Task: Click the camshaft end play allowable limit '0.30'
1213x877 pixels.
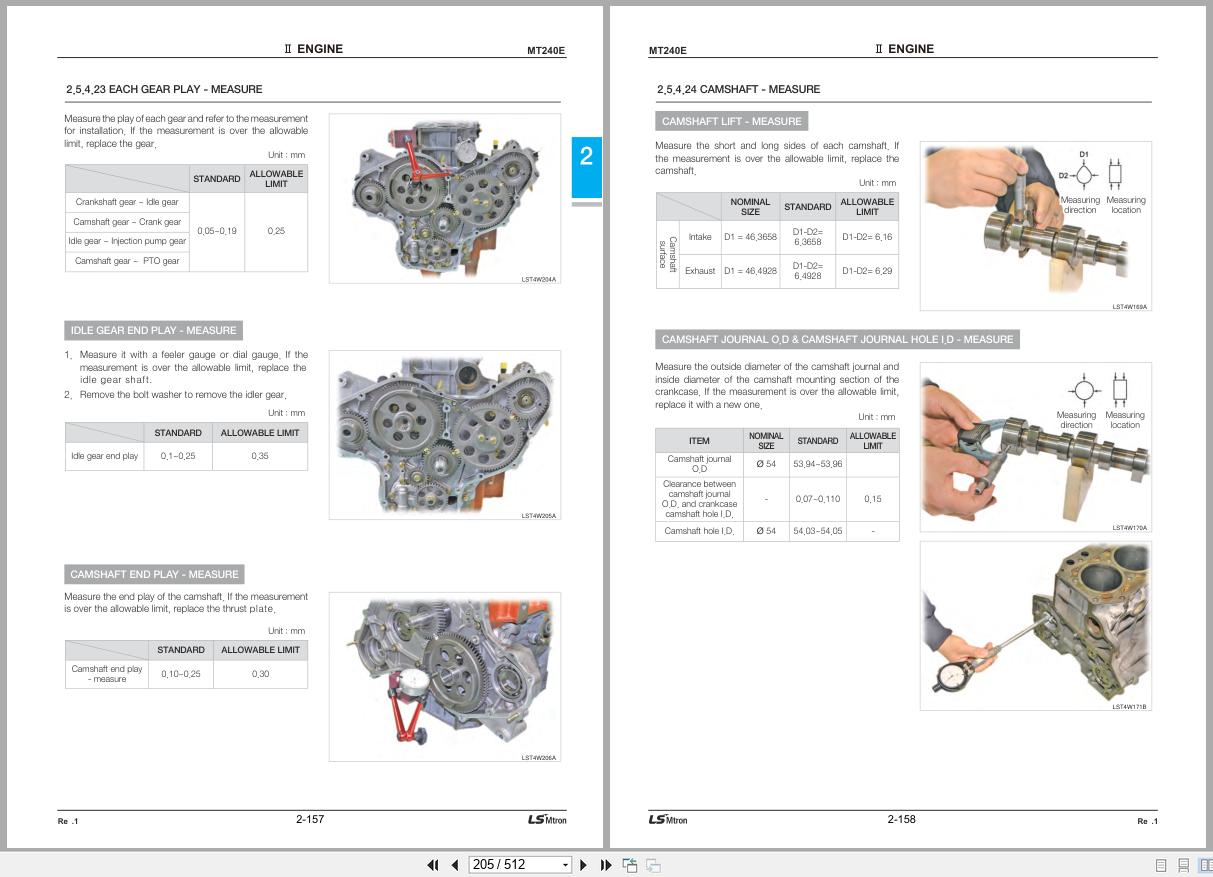Action: tap(260, 674)
